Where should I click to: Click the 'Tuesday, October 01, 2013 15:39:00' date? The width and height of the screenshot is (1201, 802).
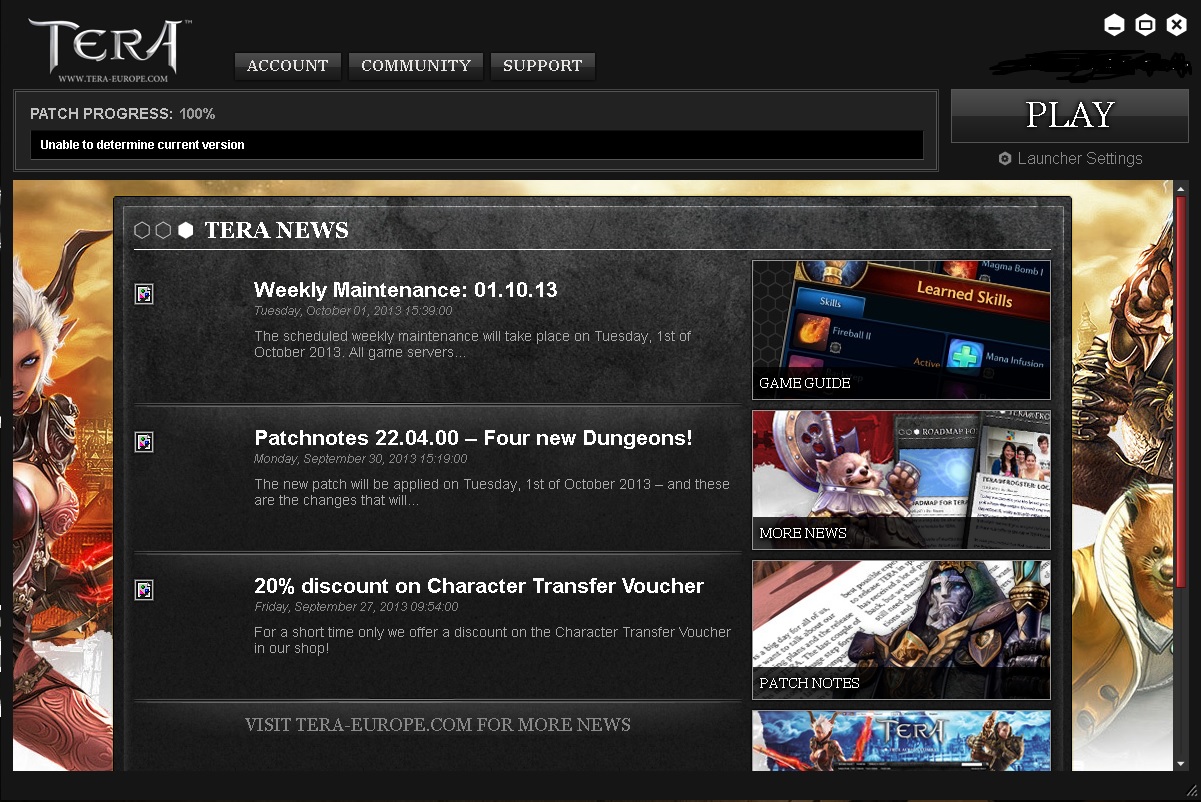point(353,311)
